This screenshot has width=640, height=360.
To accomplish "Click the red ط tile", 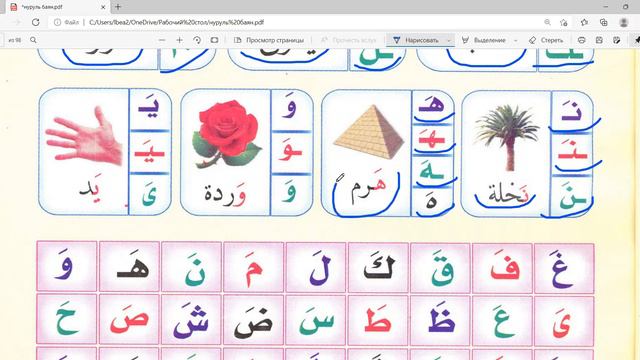I will [x=378, y=320].
